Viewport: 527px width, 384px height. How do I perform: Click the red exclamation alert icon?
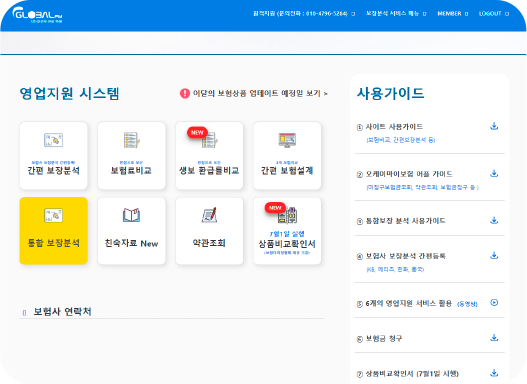[x=185, y=93]
